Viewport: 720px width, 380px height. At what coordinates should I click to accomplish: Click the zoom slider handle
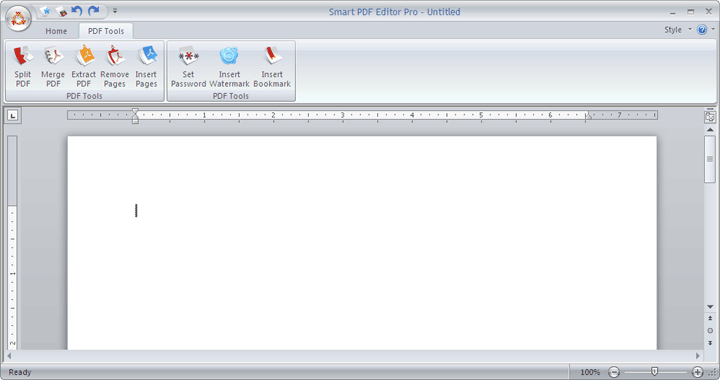point(654,372)
